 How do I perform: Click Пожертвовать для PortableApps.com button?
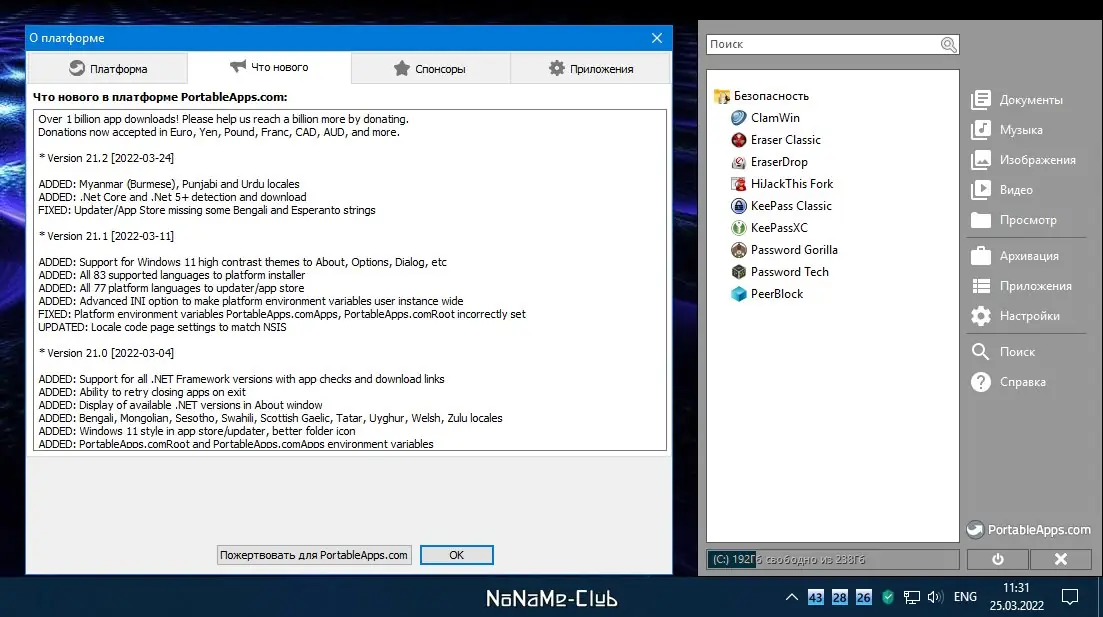[314, 555]
